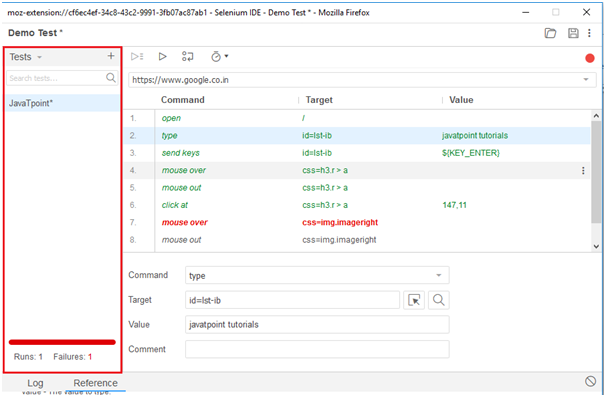
Task: Run the current test
Action: coord(162,56)
